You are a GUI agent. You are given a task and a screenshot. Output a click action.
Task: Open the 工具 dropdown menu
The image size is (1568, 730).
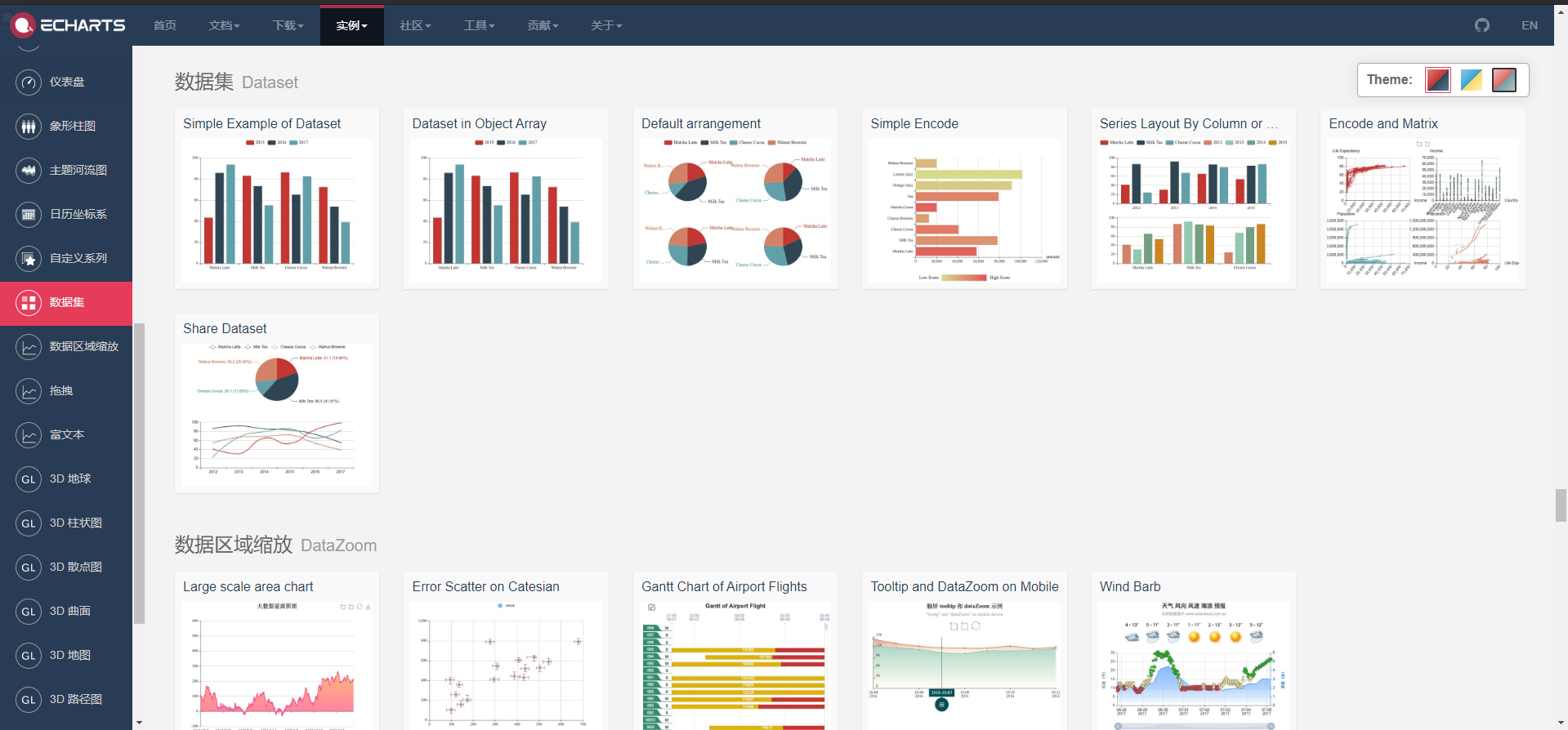[479, 25]
